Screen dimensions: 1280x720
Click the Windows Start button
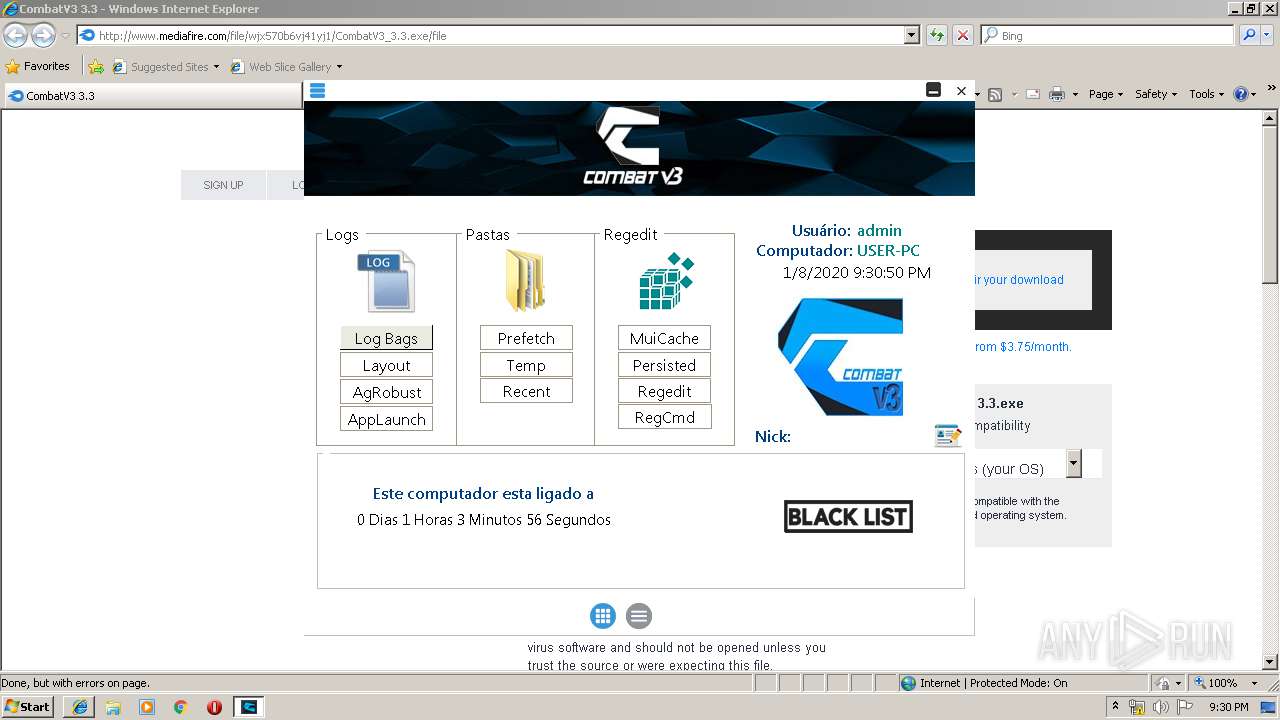tap(28, 706)
